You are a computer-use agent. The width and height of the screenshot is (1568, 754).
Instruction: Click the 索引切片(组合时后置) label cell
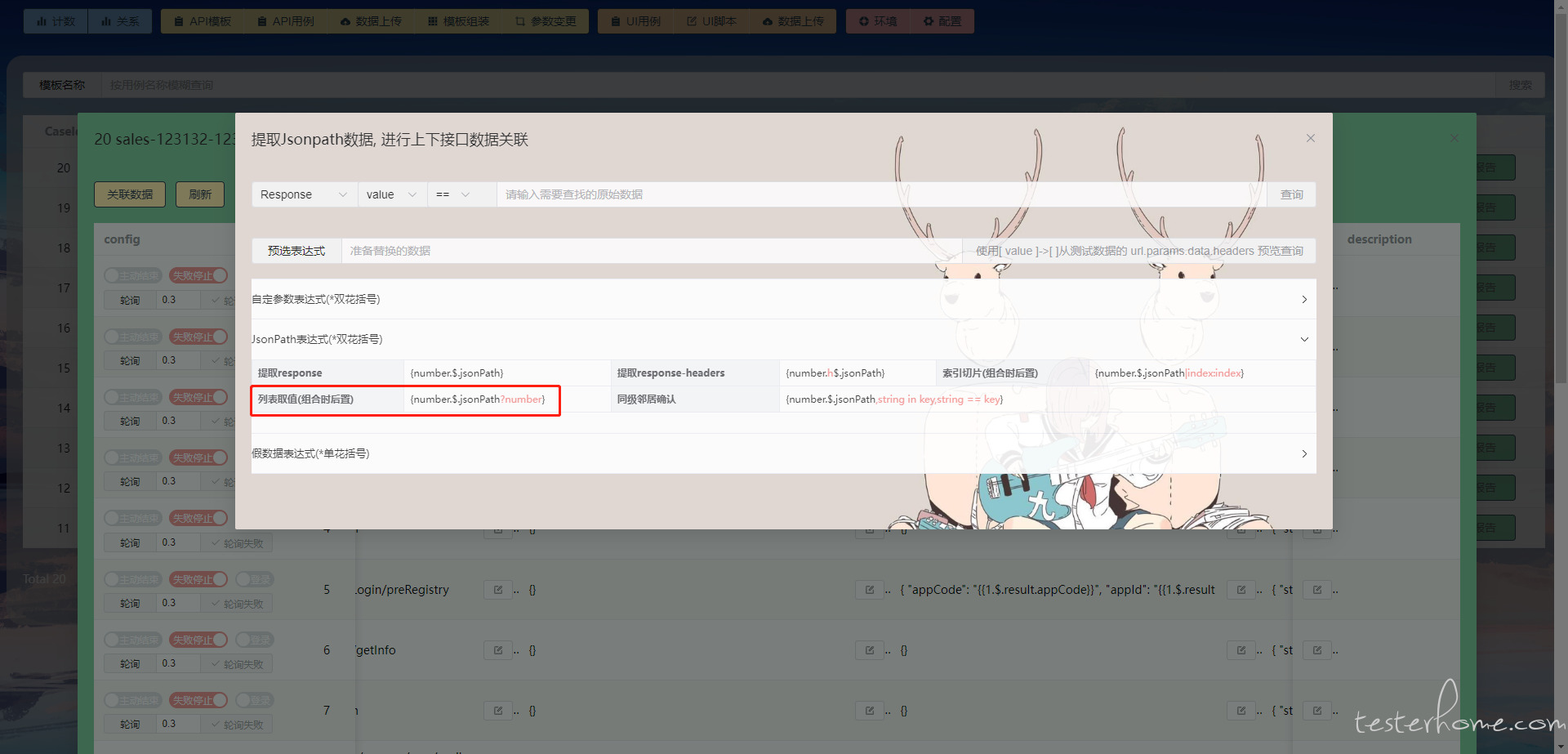coord(1013,373)
